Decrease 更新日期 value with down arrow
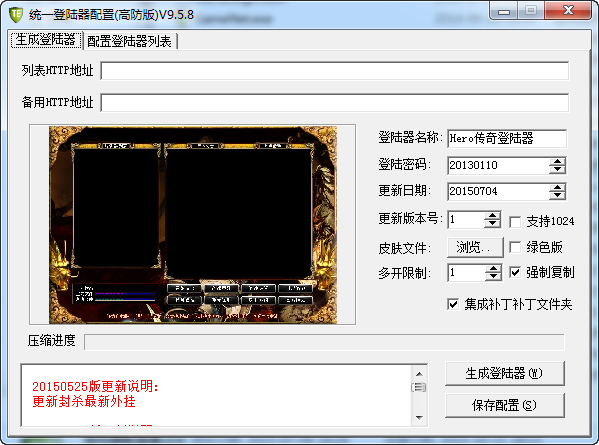The height and width of the screenshot is (445, 599). coord(557,195)
